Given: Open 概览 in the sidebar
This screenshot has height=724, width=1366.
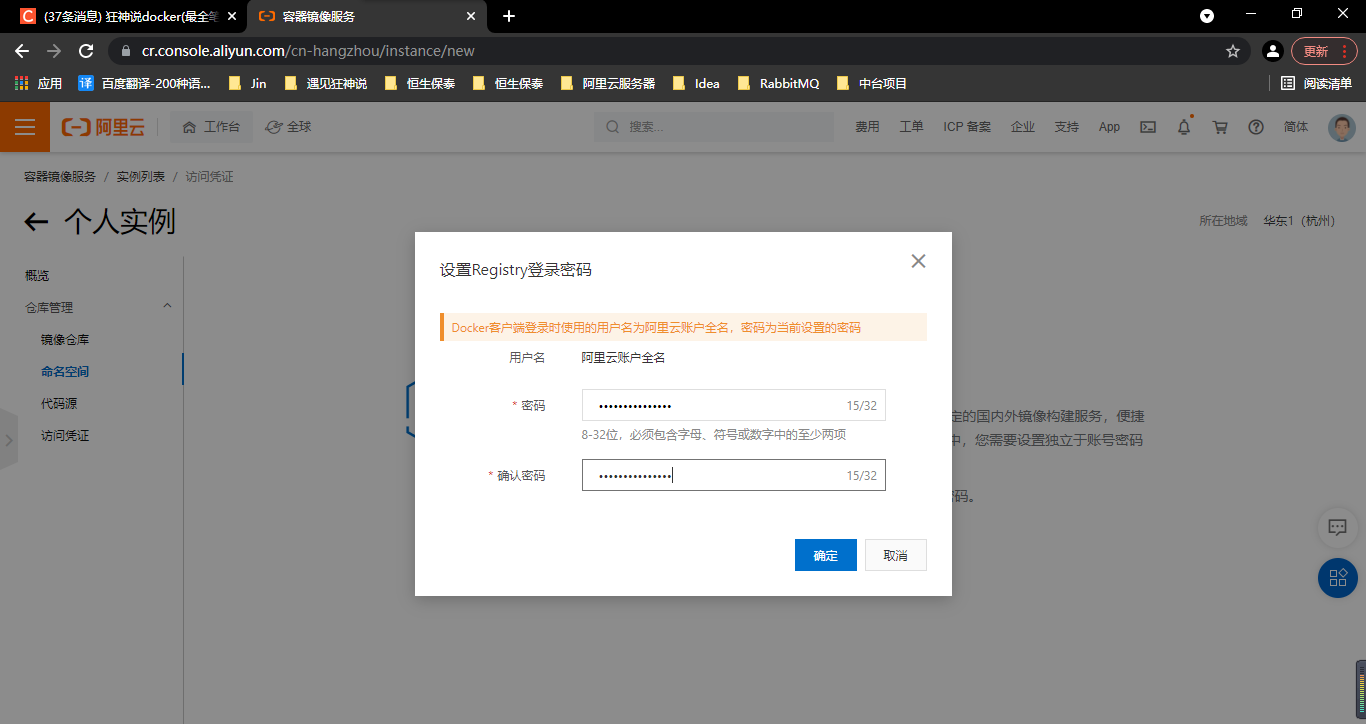Looking at the screenshot, I should pos(37,275).
